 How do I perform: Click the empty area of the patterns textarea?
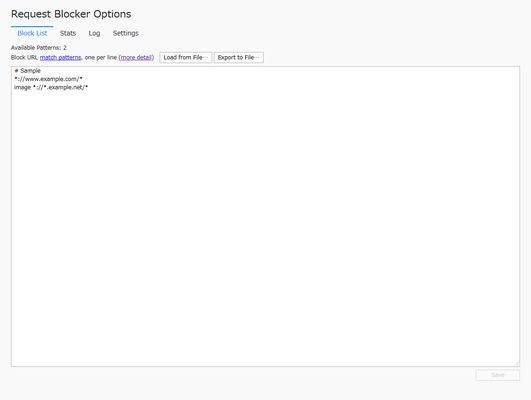(x=265, y=224)
